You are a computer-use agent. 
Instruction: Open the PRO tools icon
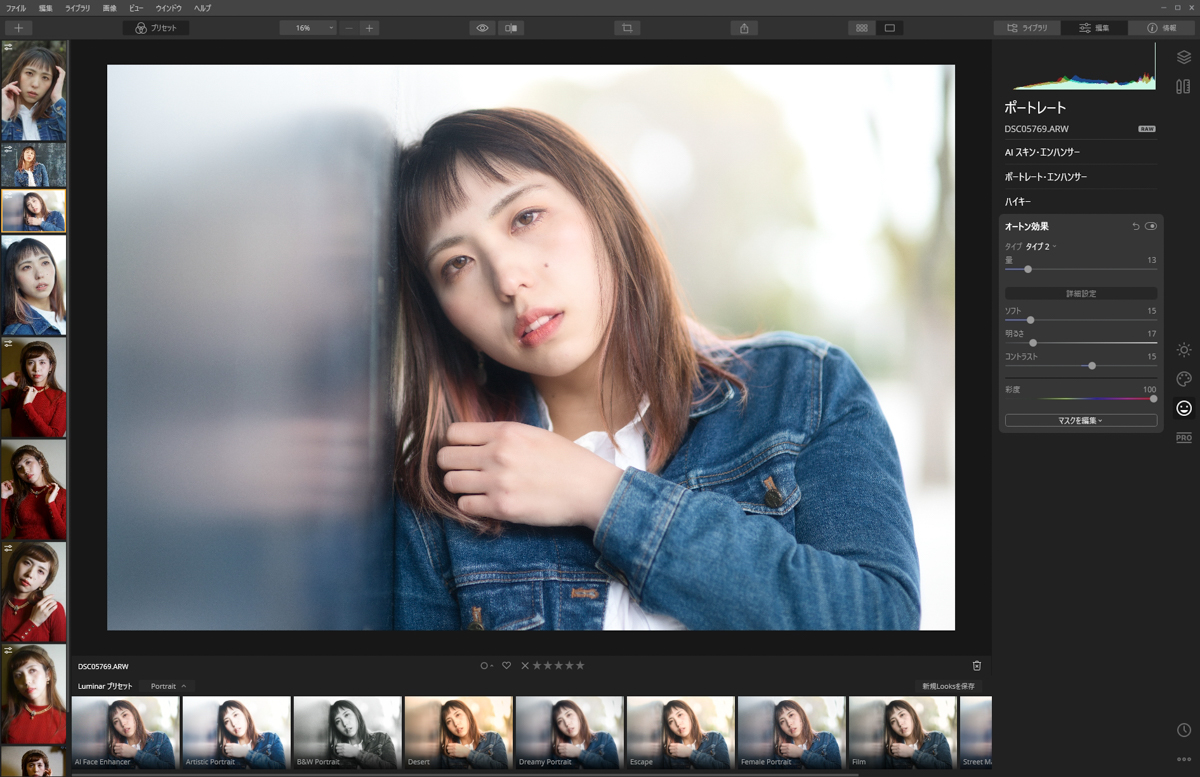[x=1184, y=438]
